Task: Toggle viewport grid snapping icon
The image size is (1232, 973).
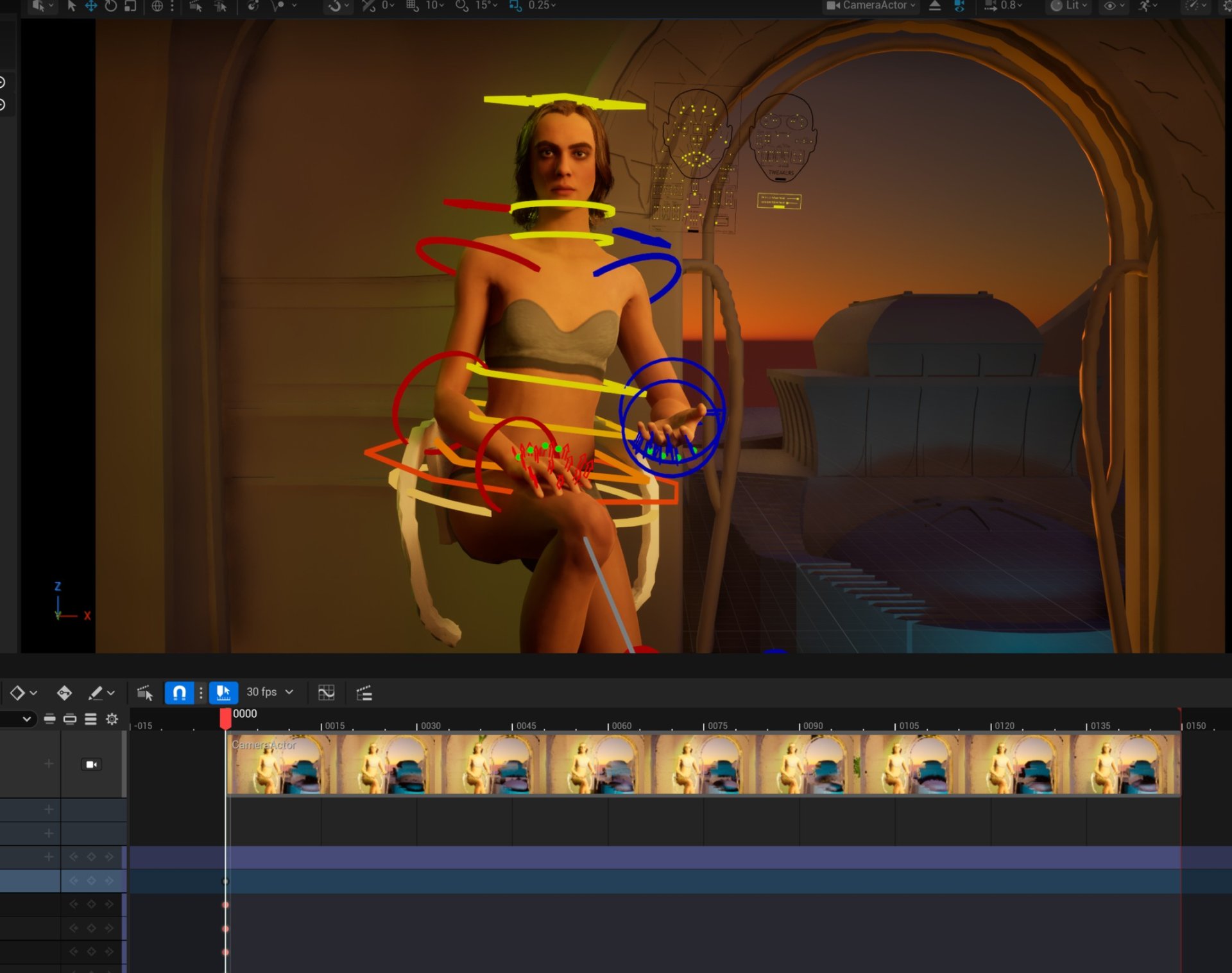Action: pos(412,6)
